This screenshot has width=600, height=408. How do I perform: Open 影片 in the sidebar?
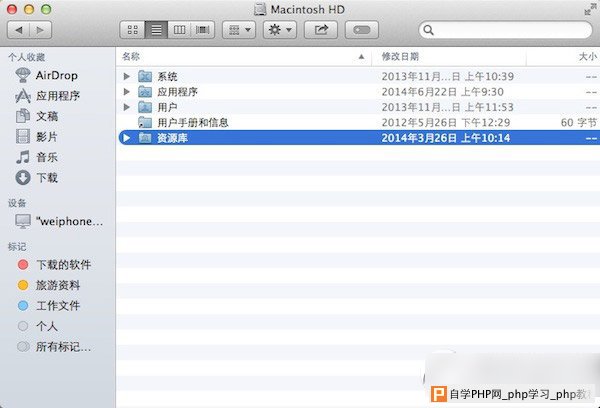tap(37, 137)
